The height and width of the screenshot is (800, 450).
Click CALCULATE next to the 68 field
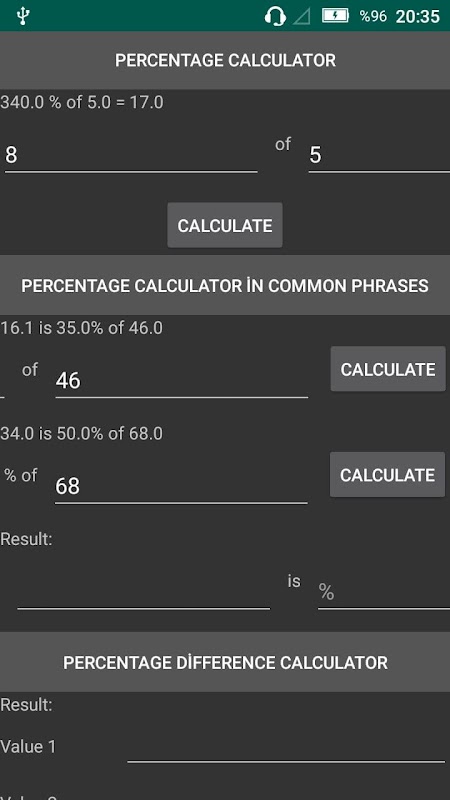point(388,474)
